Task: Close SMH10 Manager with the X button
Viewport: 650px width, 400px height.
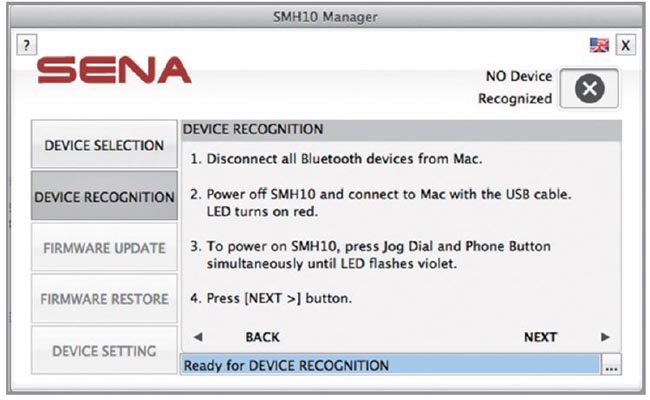Action: coord(626,45)
